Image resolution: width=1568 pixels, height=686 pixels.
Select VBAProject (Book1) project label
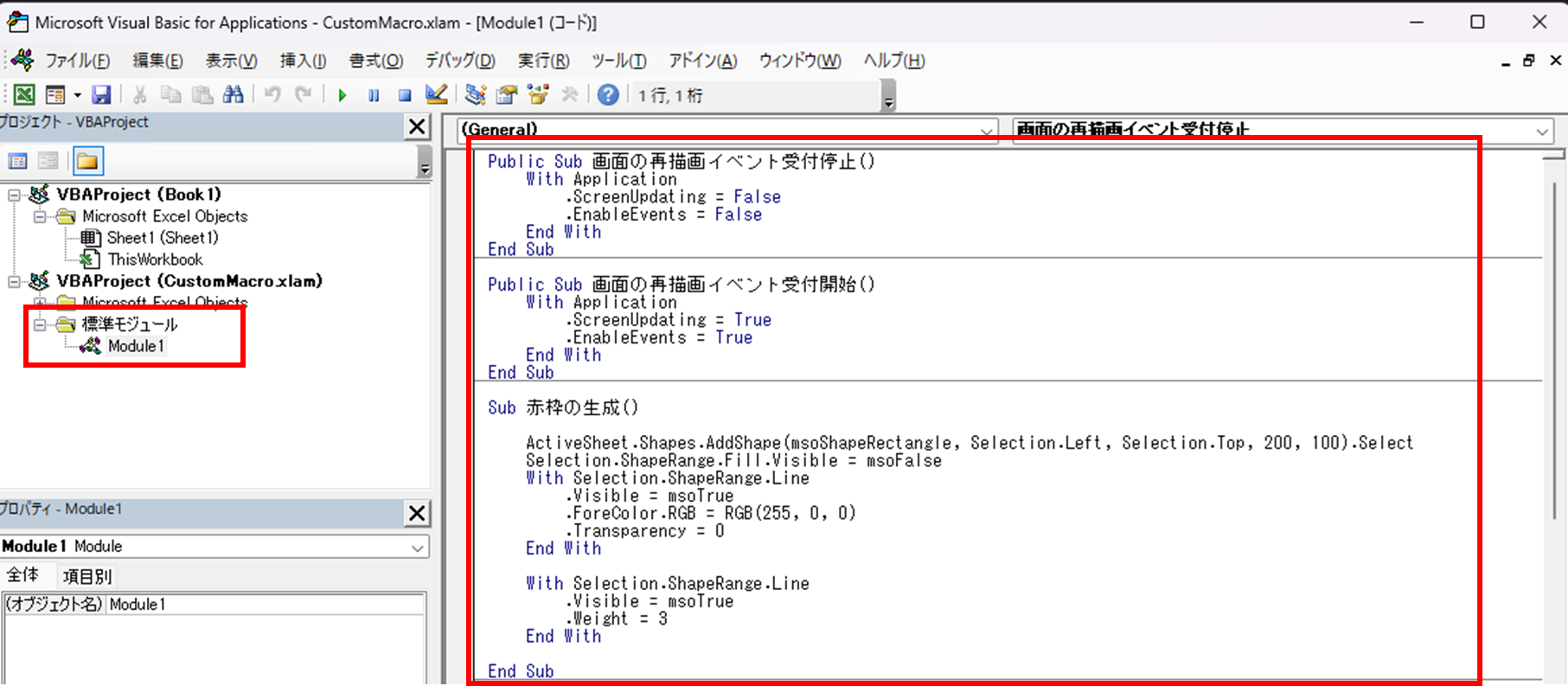click(x=138, y=195)
